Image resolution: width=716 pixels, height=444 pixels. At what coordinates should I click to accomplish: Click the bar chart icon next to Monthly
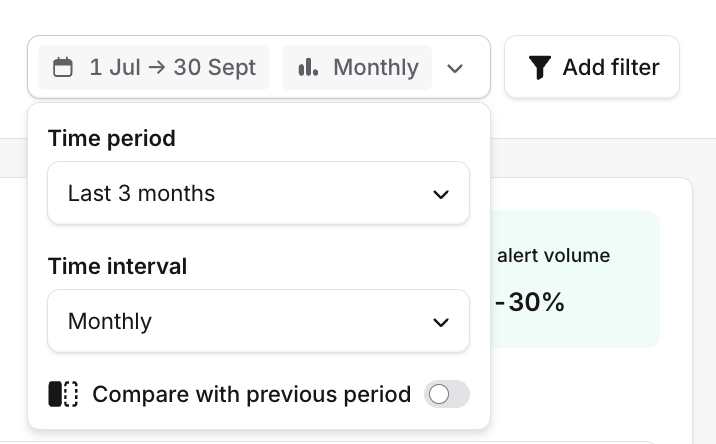tap(308, 67)
